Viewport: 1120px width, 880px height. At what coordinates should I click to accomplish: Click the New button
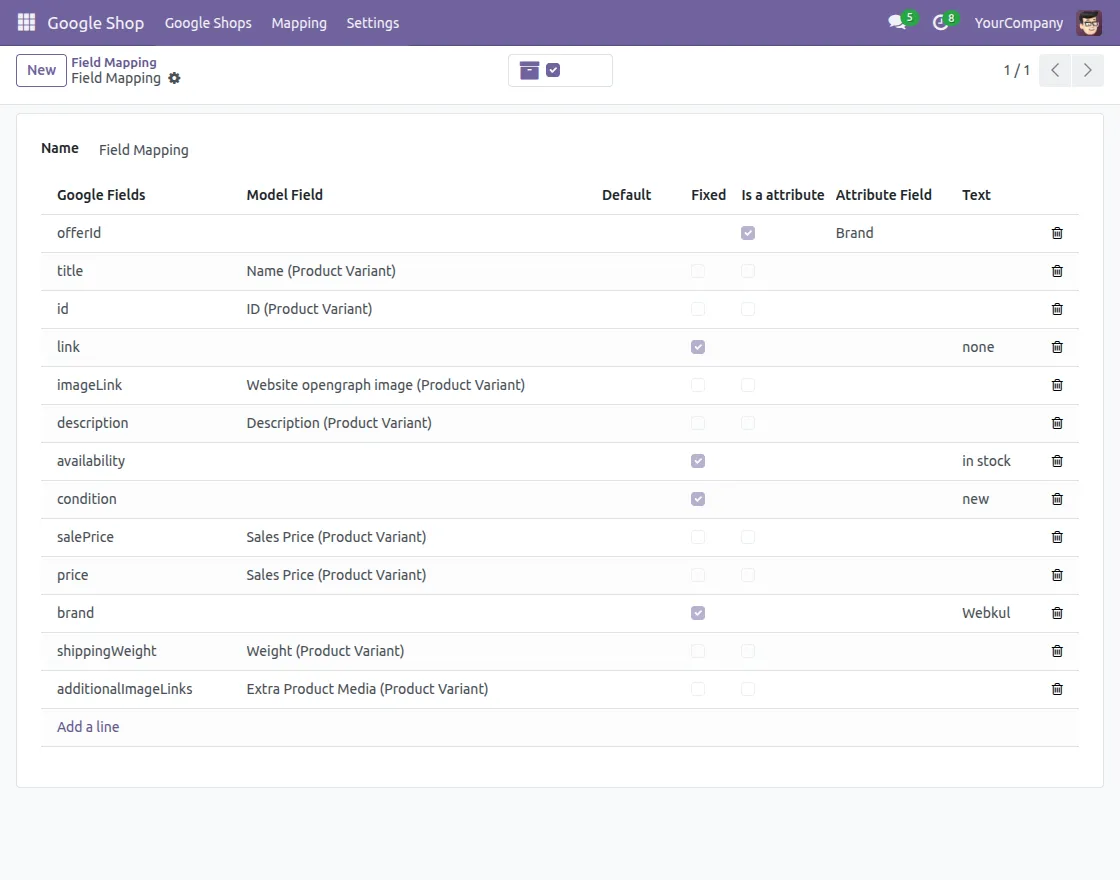pyautogui.click(x=41, y=70)
